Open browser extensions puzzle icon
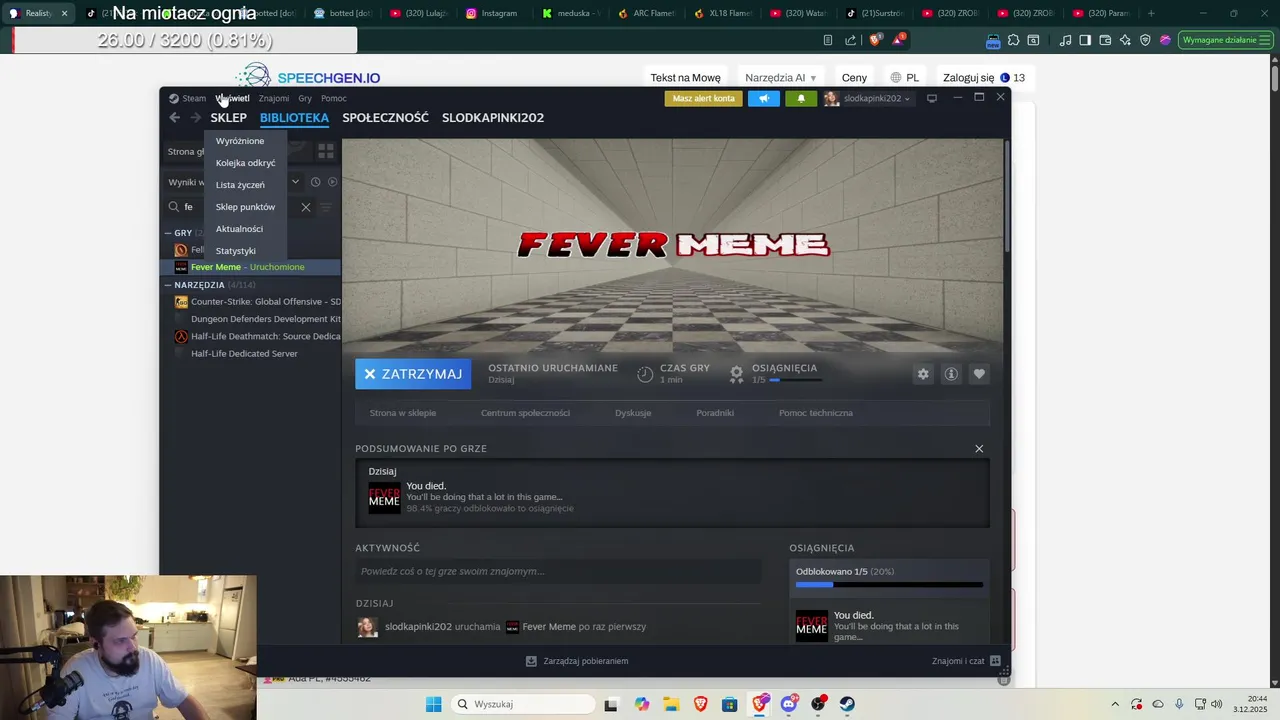Viewport: 1280px width, 720px height. pyautogui.click(x=1013, y=40)
